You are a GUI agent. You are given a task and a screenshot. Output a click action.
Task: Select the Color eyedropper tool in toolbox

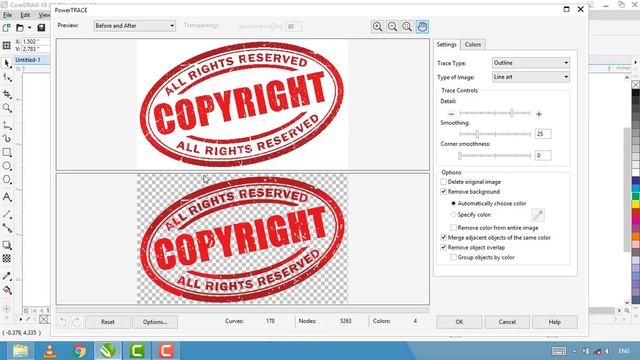point(7,276)
